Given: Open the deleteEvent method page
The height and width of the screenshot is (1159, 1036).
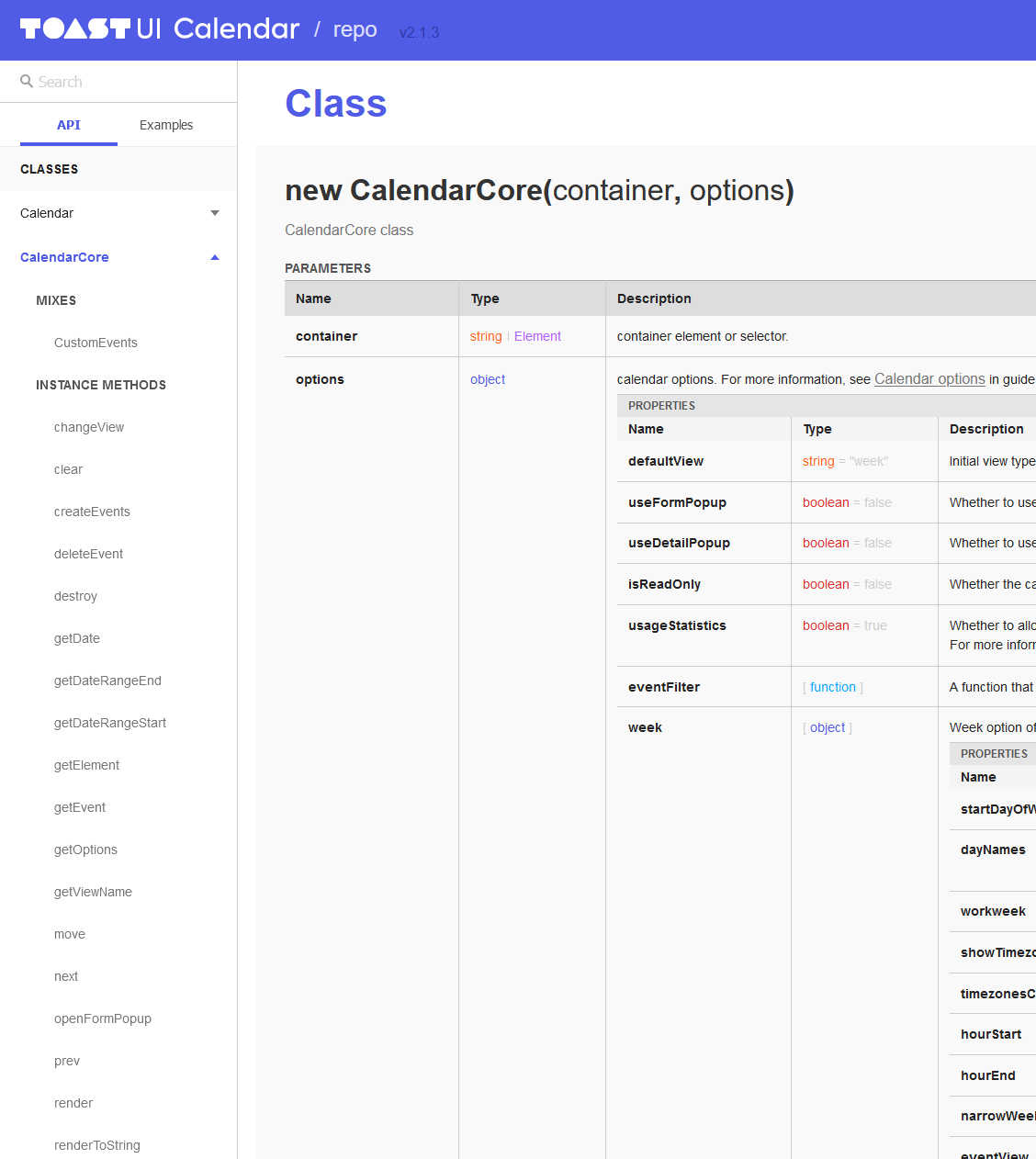Looking at the screenshot, I should click(88, 554).
